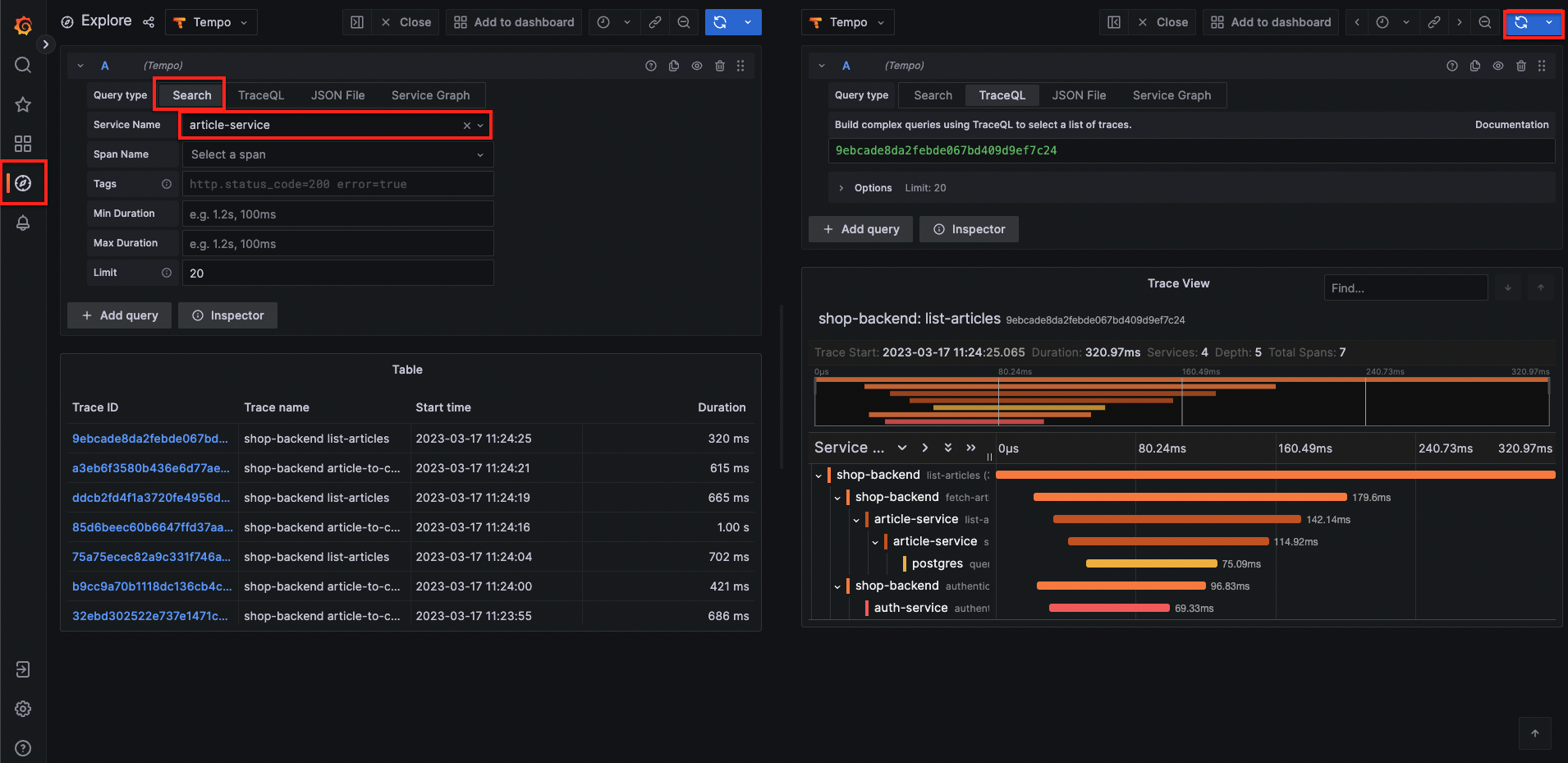The height and width of the screenshot is (763, 1568).
Task: Select Service Graph query type in left pane
Action: pos(430,95)
